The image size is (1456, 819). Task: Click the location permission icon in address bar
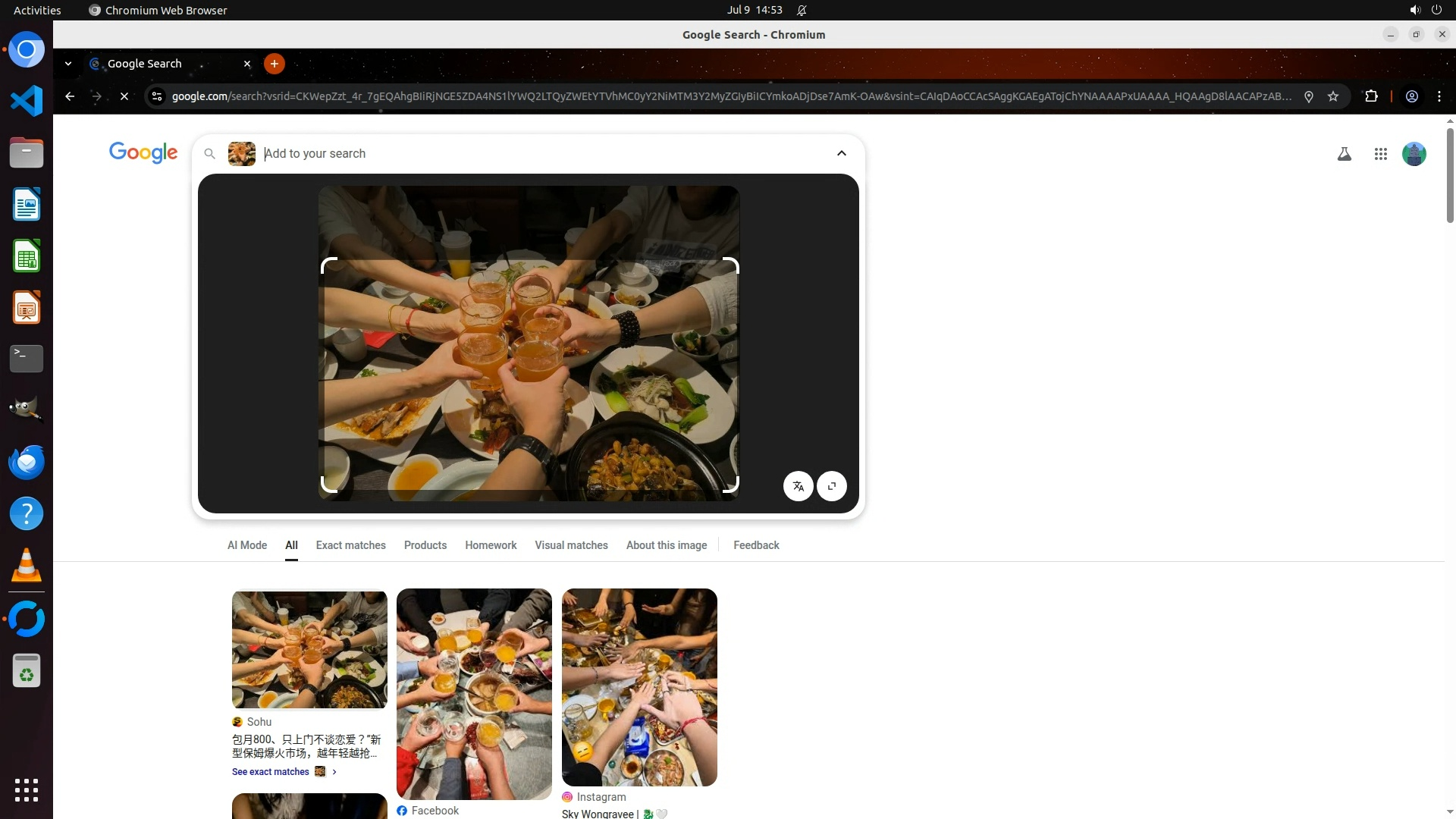coord(1308,96)
